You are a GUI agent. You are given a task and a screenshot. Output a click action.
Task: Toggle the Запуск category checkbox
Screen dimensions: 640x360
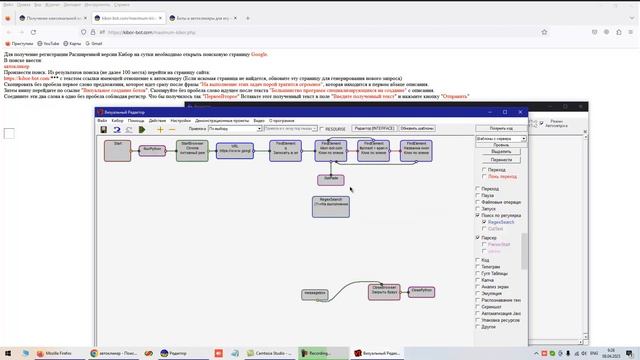[x=478, y=209]
